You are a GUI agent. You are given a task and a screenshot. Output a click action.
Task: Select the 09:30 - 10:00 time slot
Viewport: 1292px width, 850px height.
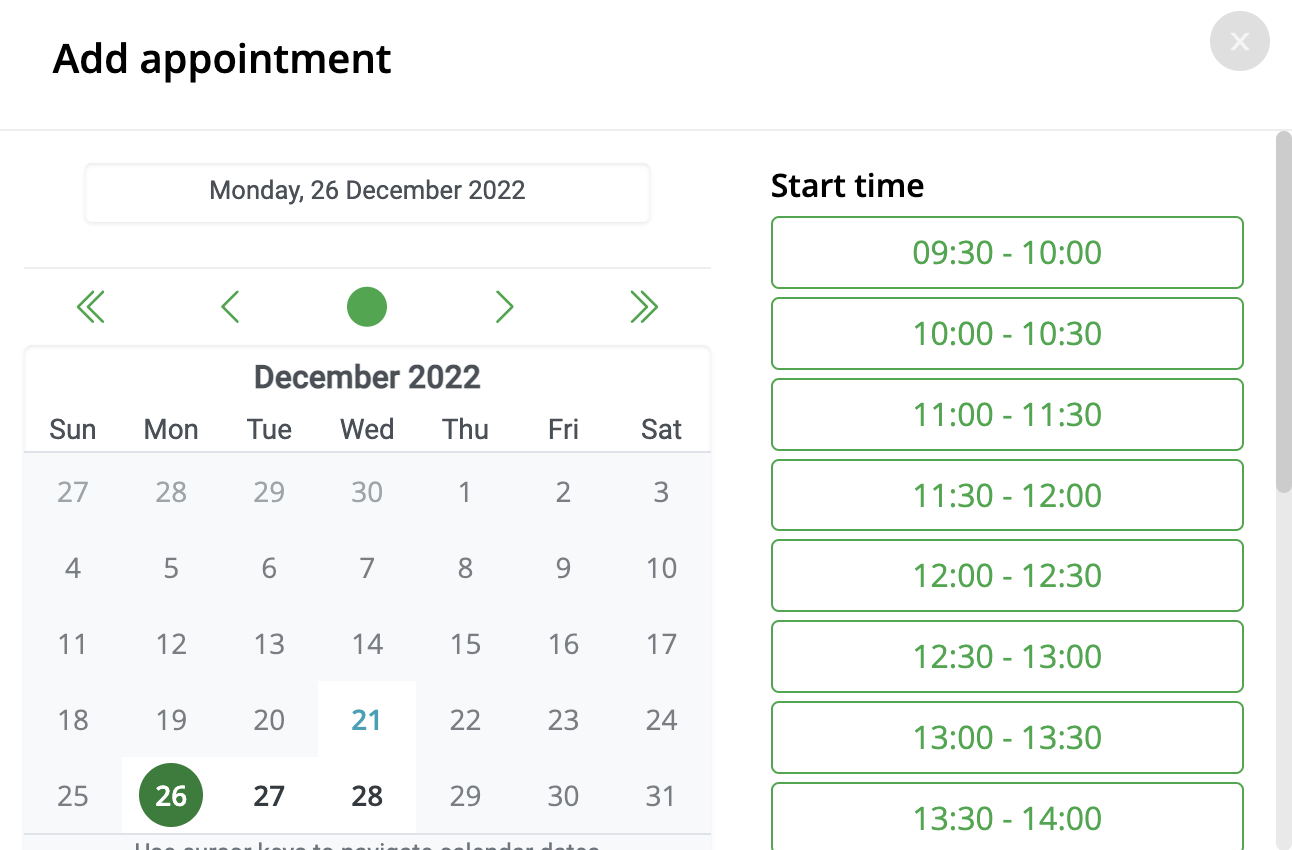coord(1007,252)
